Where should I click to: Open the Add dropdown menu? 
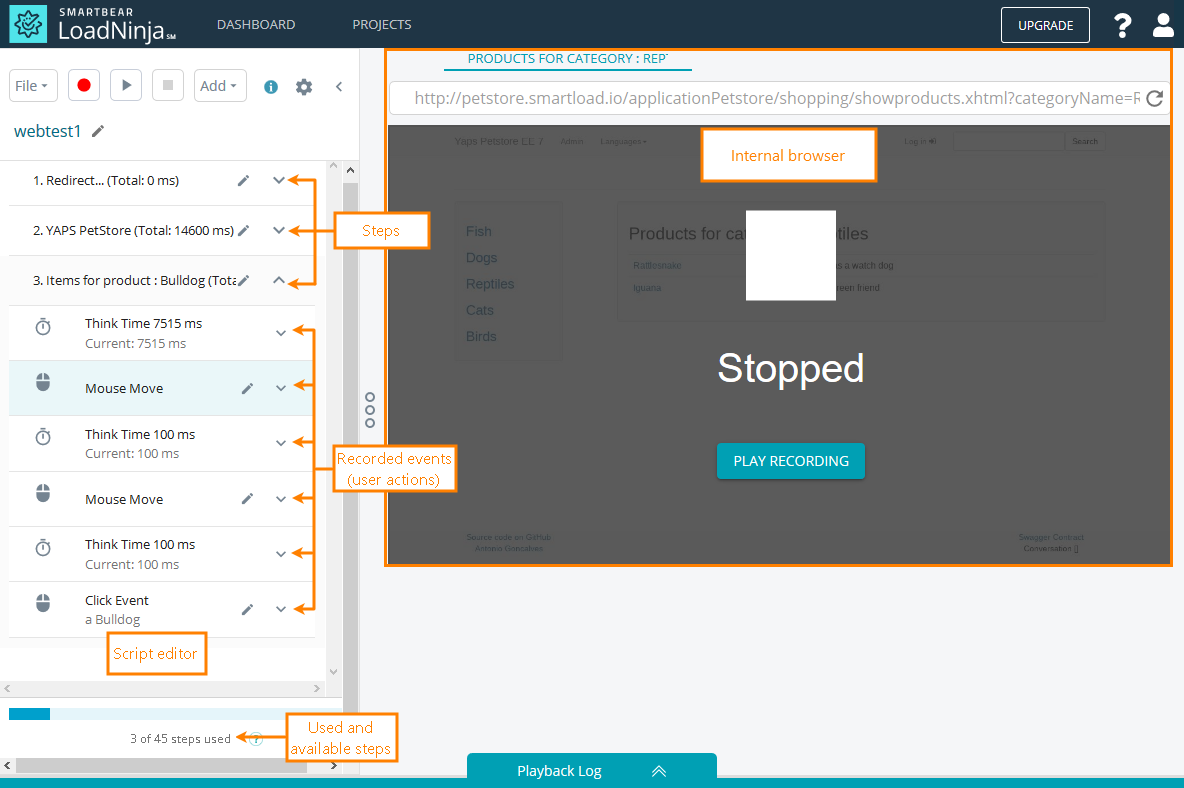[x=220, y=86]
